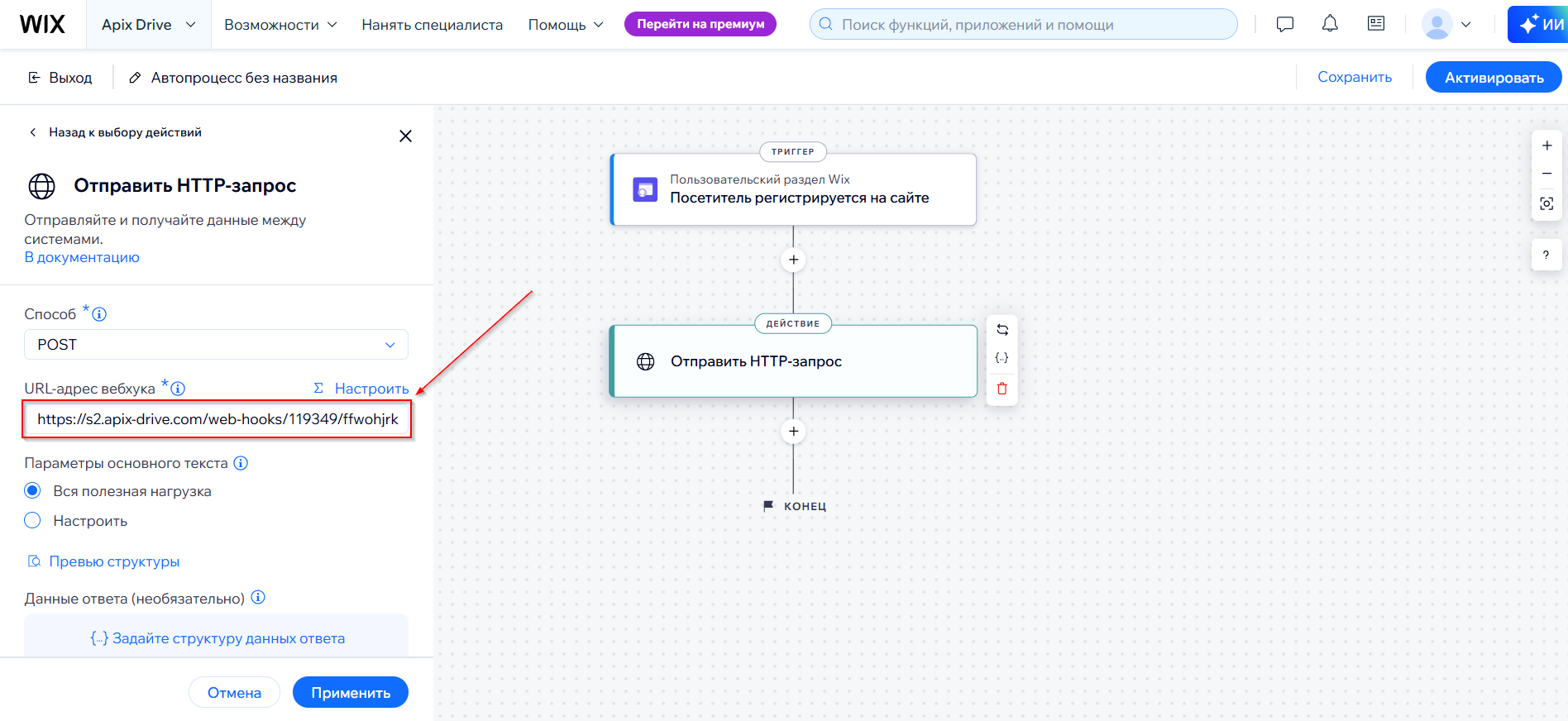The image size is (1568, 721).
Task: Open the account dropdown arrow
Action: click(1466, 24)
